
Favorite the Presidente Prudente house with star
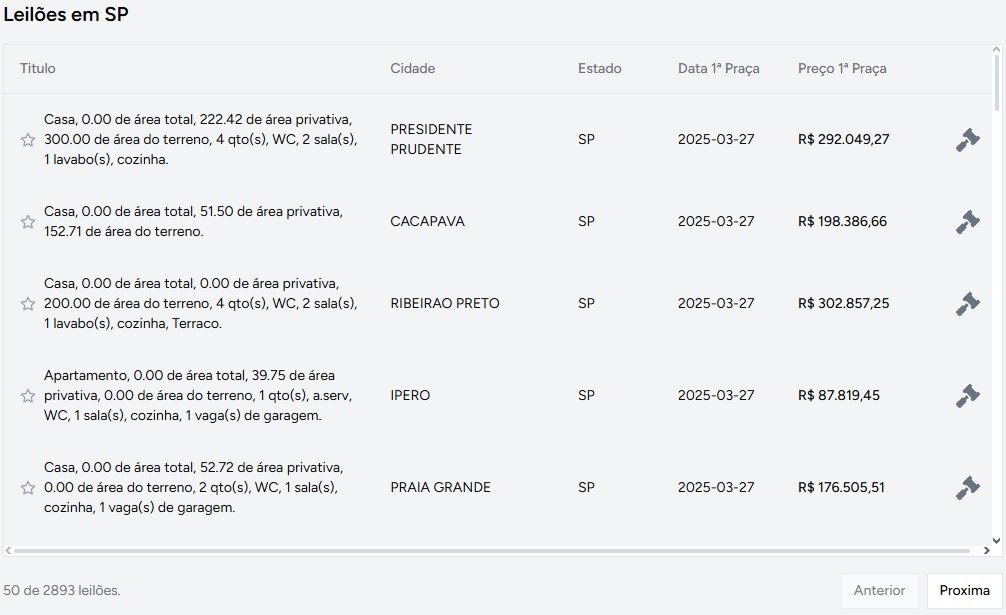tap(28, 140)
